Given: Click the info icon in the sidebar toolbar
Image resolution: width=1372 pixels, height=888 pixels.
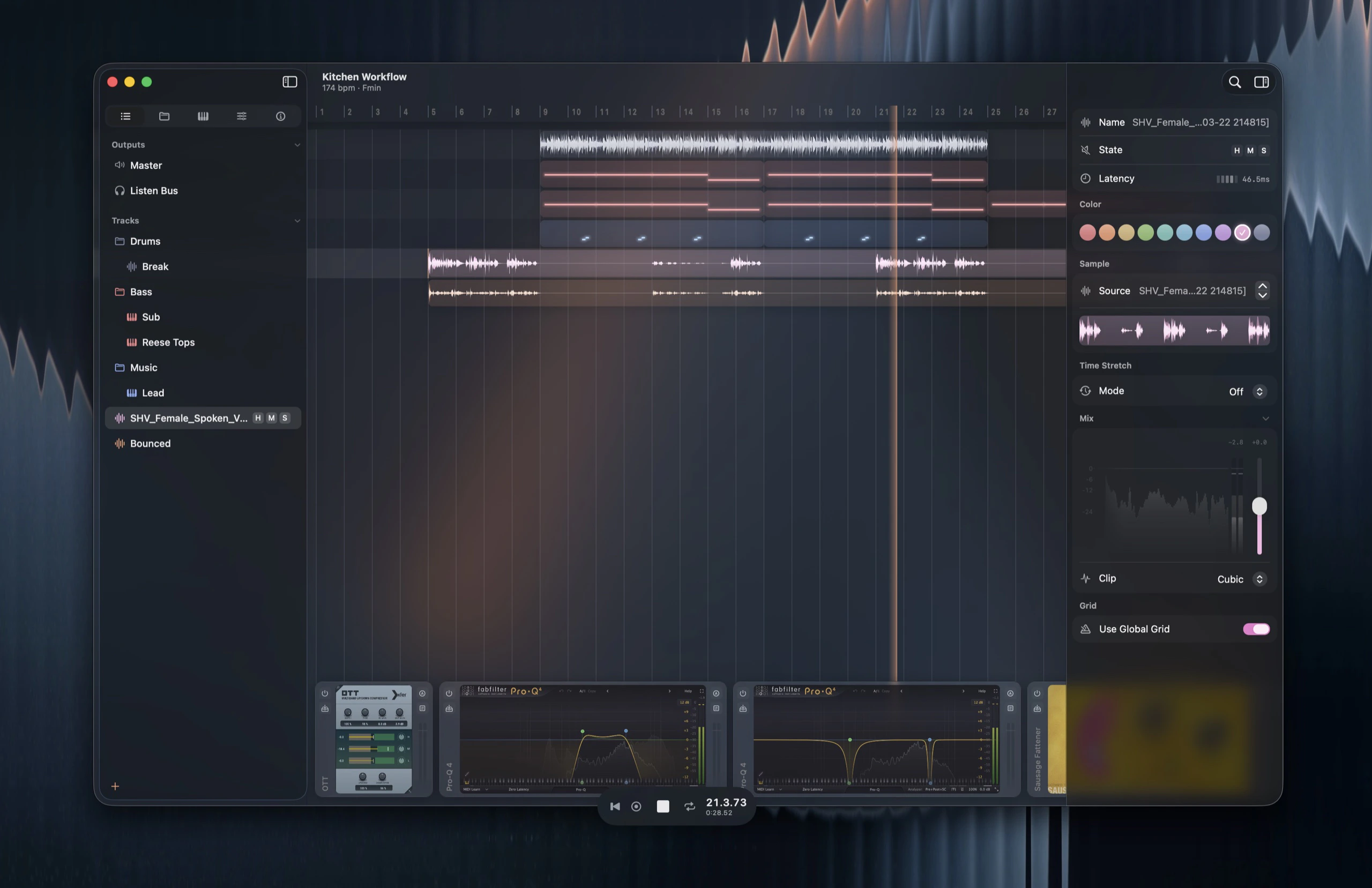Looking at the screenshot, I should pos(280,116).
